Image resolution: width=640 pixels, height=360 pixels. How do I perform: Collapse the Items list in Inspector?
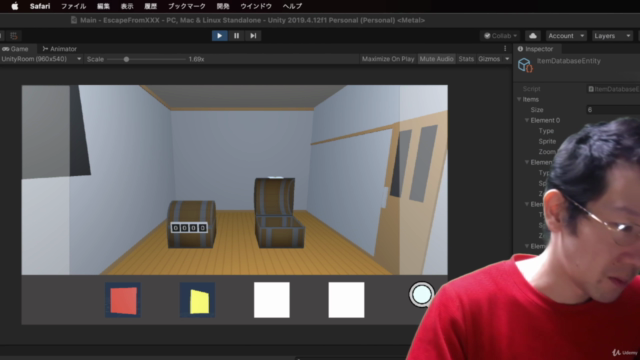pos(519,99)
